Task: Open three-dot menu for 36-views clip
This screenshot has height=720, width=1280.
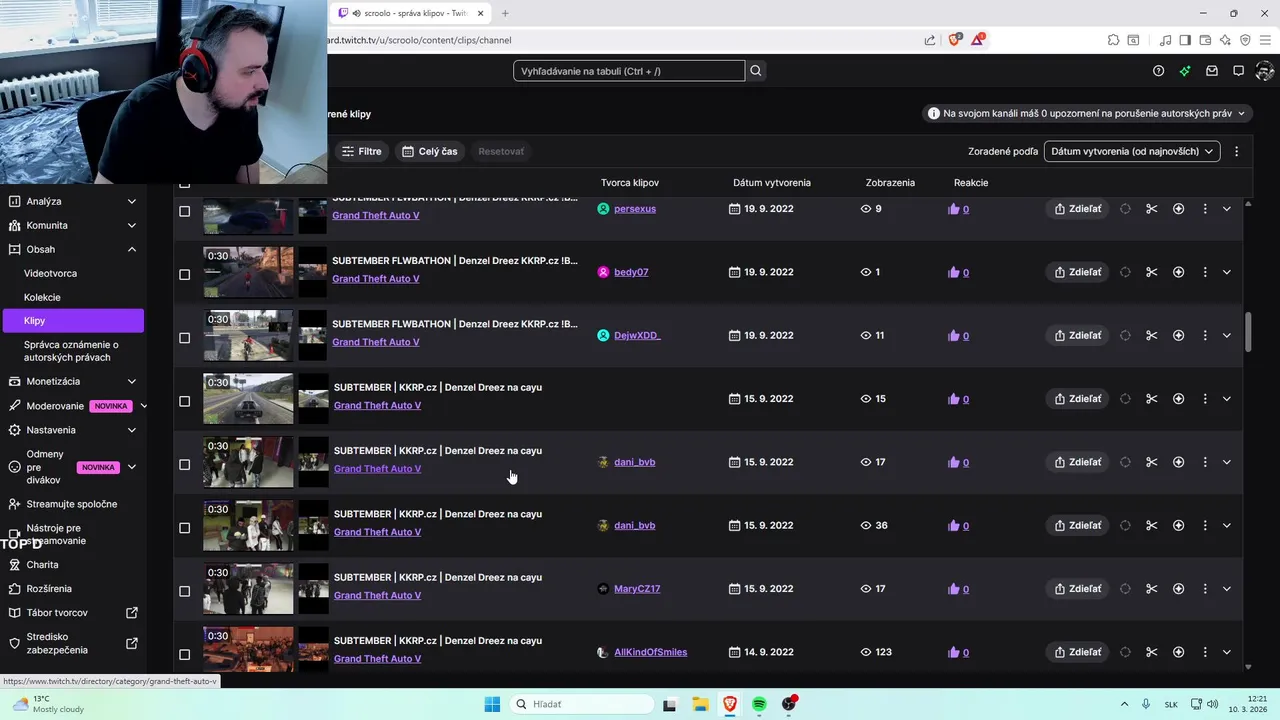Action: tap(1205, 525)
